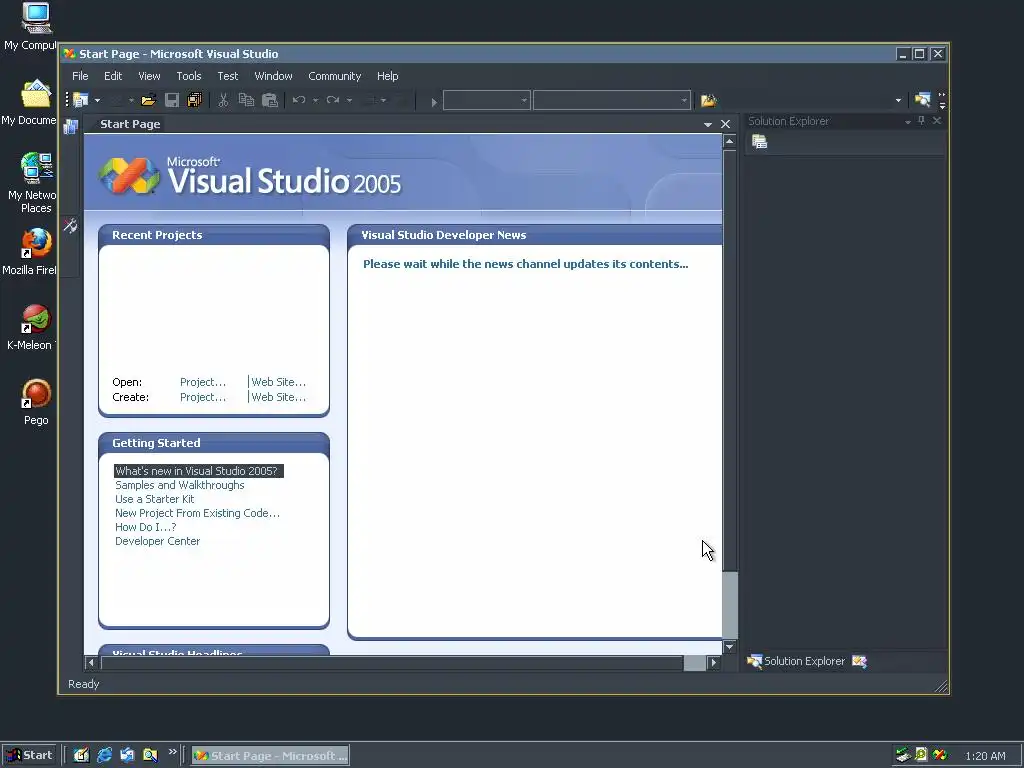The width and height of the screenshot is (1024, 768).
Task: Click the Visual Studio 2005 logo banner
Action: tap(251, 176)
